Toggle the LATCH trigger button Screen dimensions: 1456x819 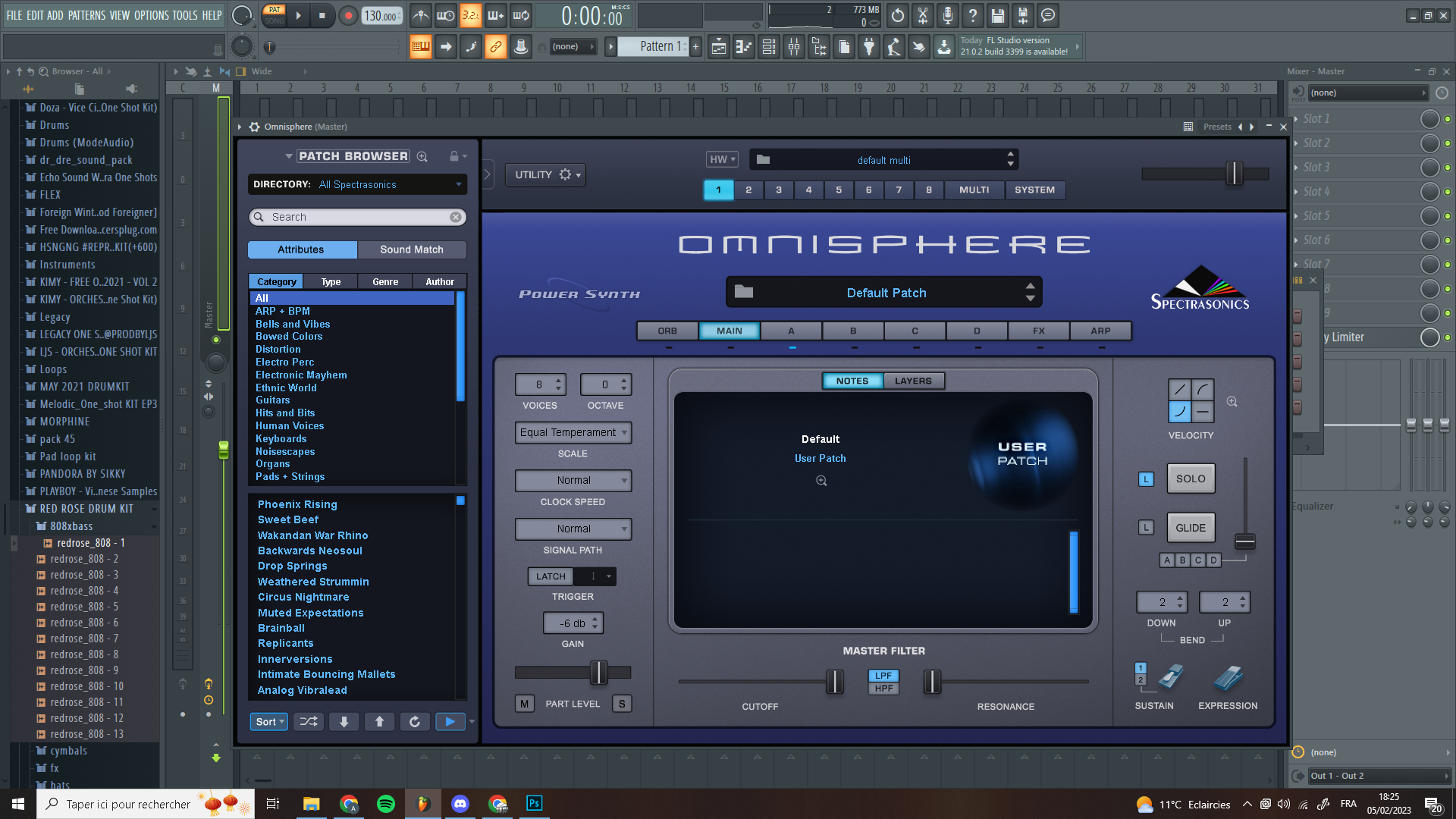click(551, 576)
